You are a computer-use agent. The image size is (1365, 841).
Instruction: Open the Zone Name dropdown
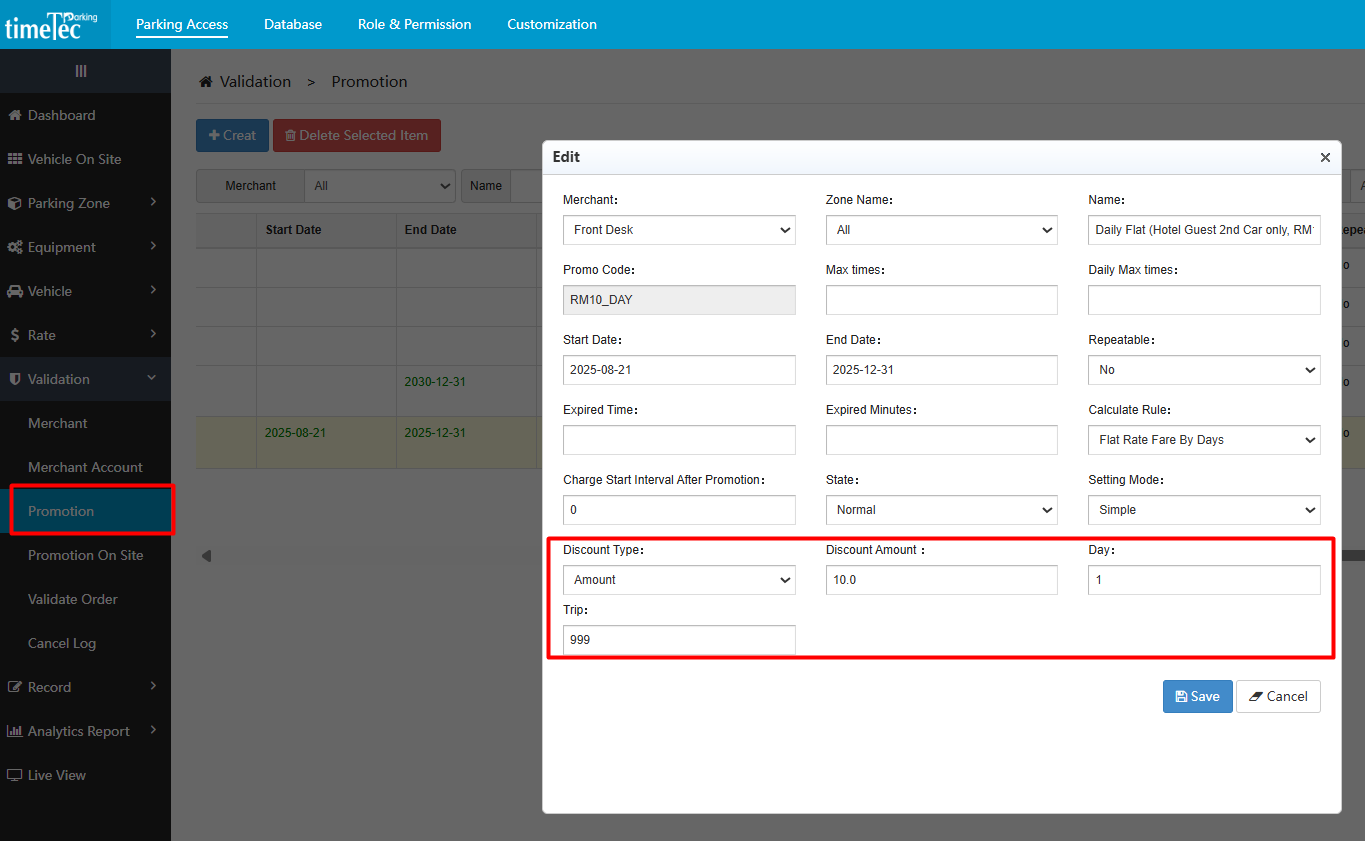(941, 230)
